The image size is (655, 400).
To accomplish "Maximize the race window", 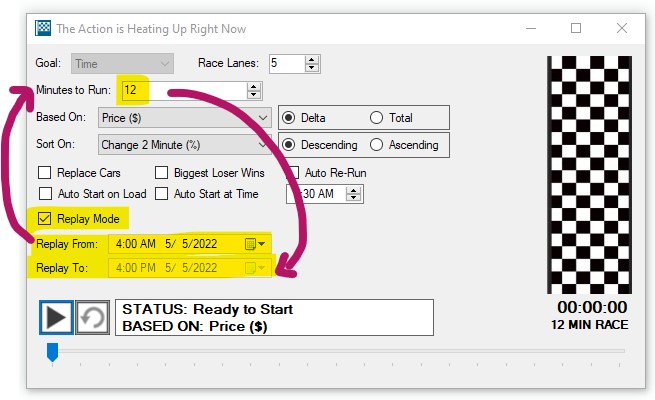I will [x=576, y=29].
